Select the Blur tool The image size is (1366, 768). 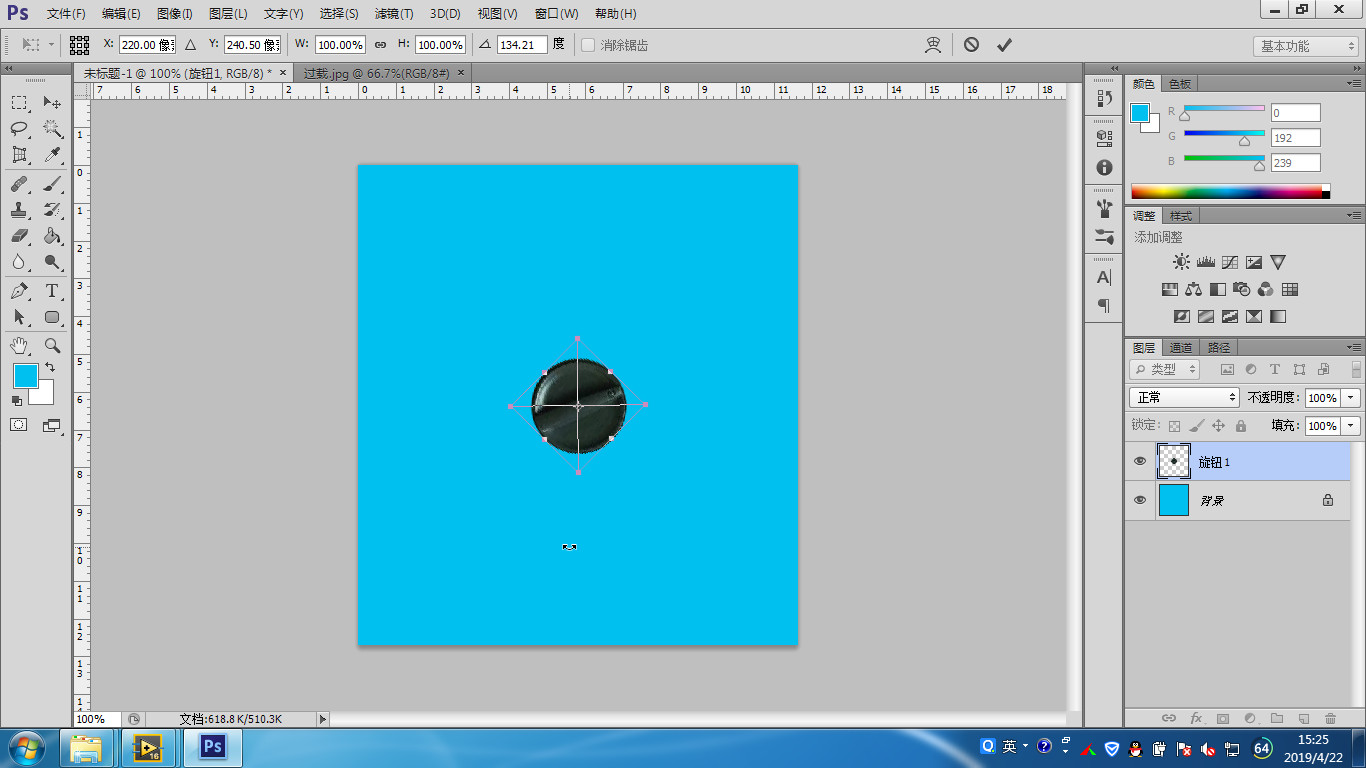tap(19, 262)
